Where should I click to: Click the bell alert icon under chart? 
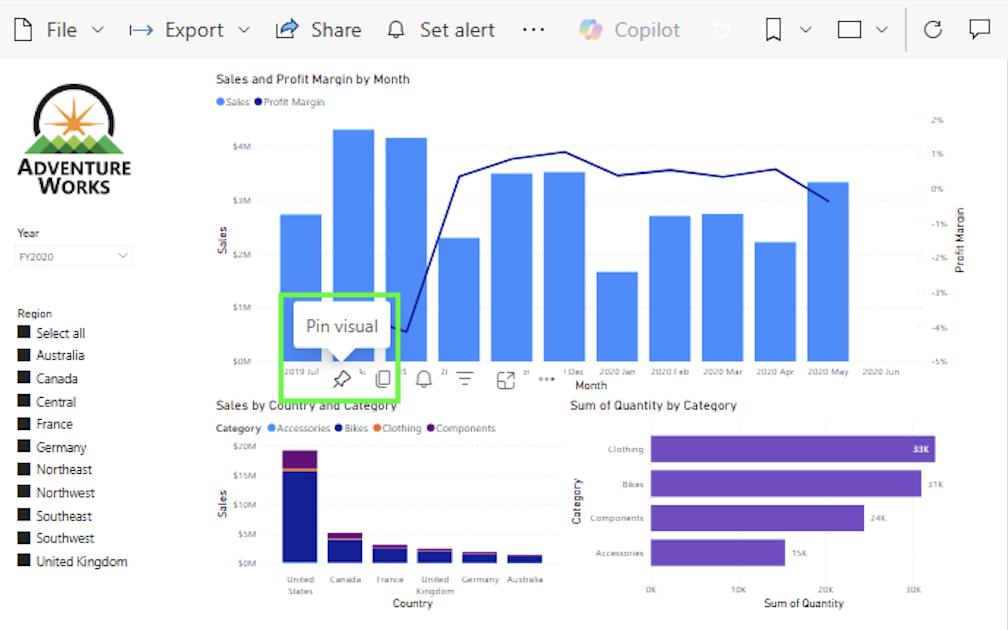tap(424, 379)
